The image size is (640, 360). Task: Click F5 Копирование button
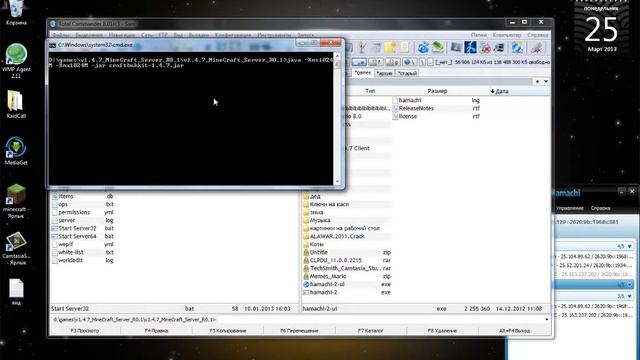click(x=228, y=331)
